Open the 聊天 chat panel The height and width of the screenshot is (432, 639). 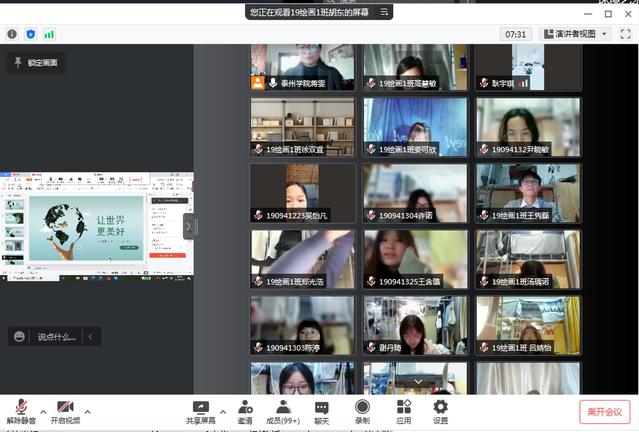[322, 408]
